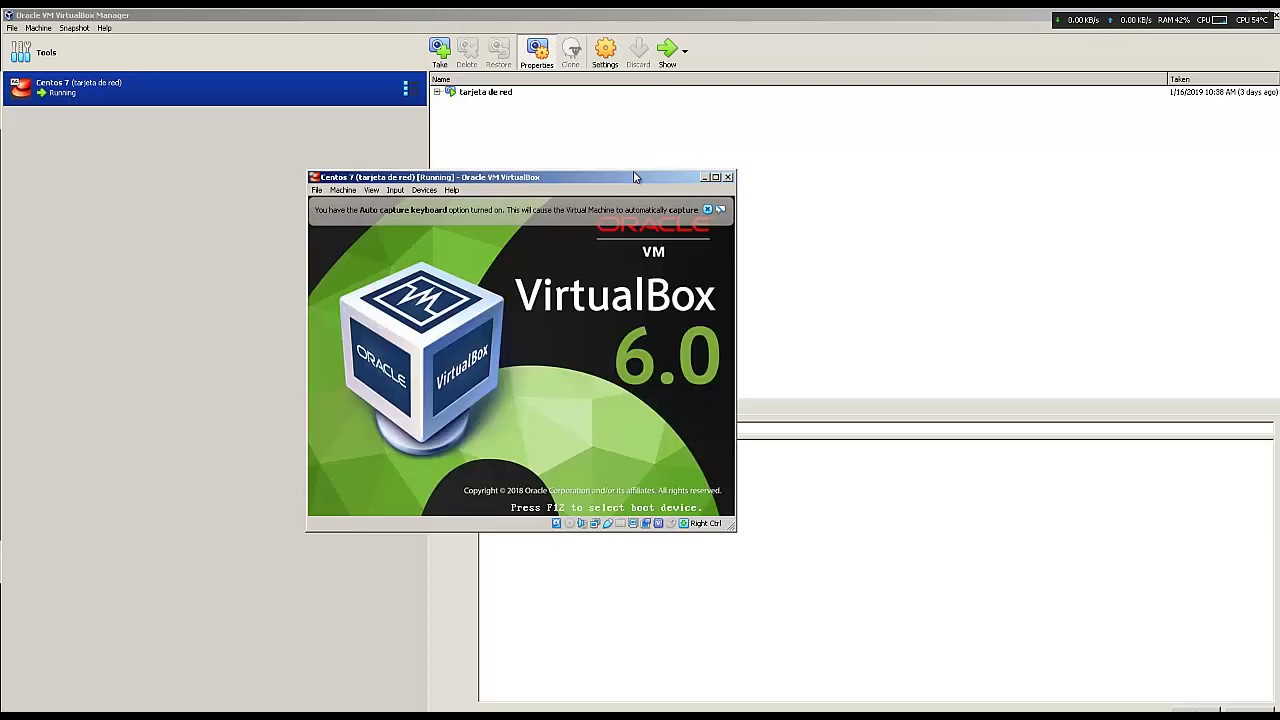Image resolution: width=1280 pixels, height=720 pixels.
Task: Close the Centos 7 VM window
Action: pyautogui.click(x=728, y=177)
